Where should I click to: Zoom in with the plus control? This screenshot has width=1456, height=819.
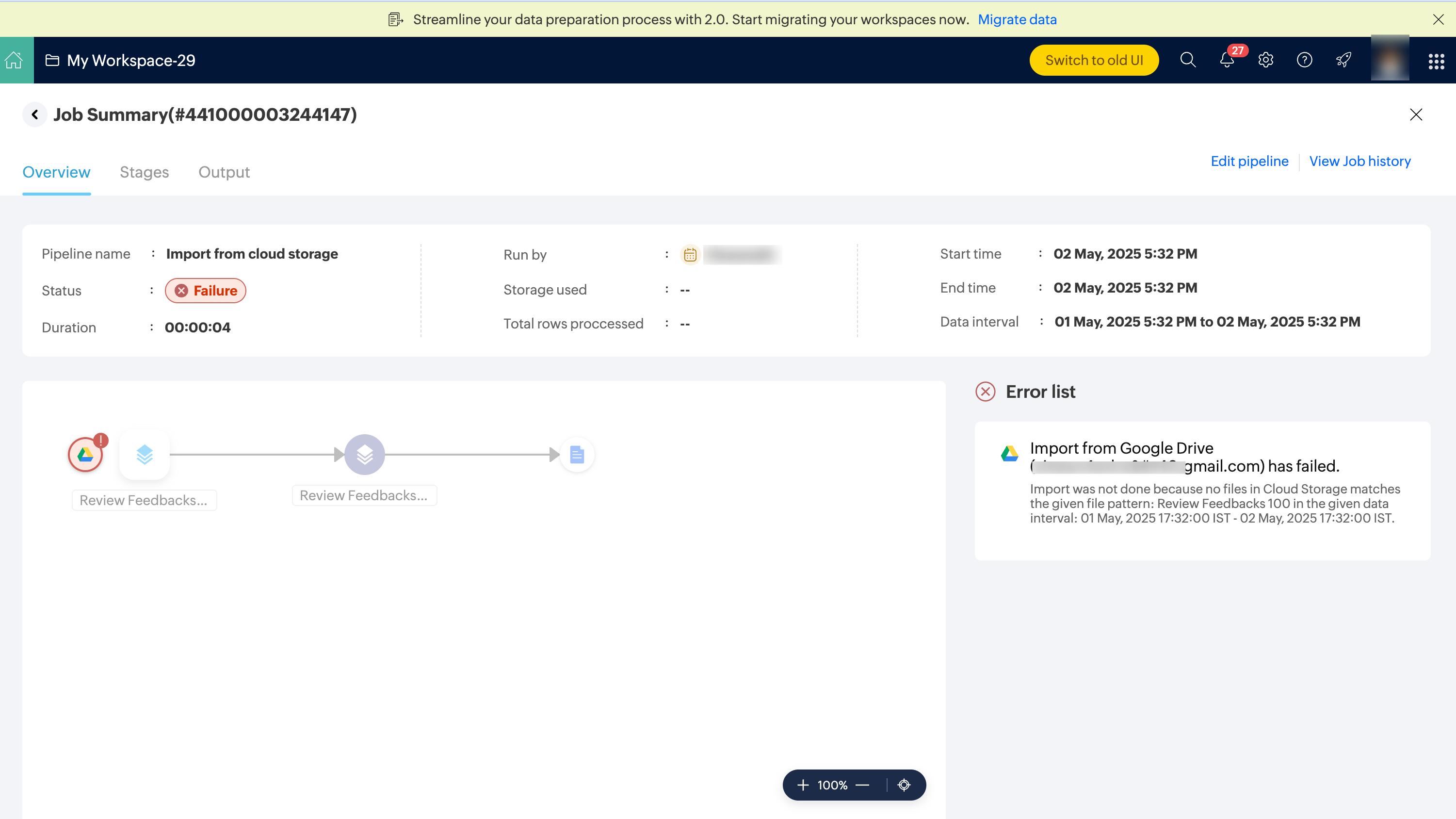tap(803, 785)
